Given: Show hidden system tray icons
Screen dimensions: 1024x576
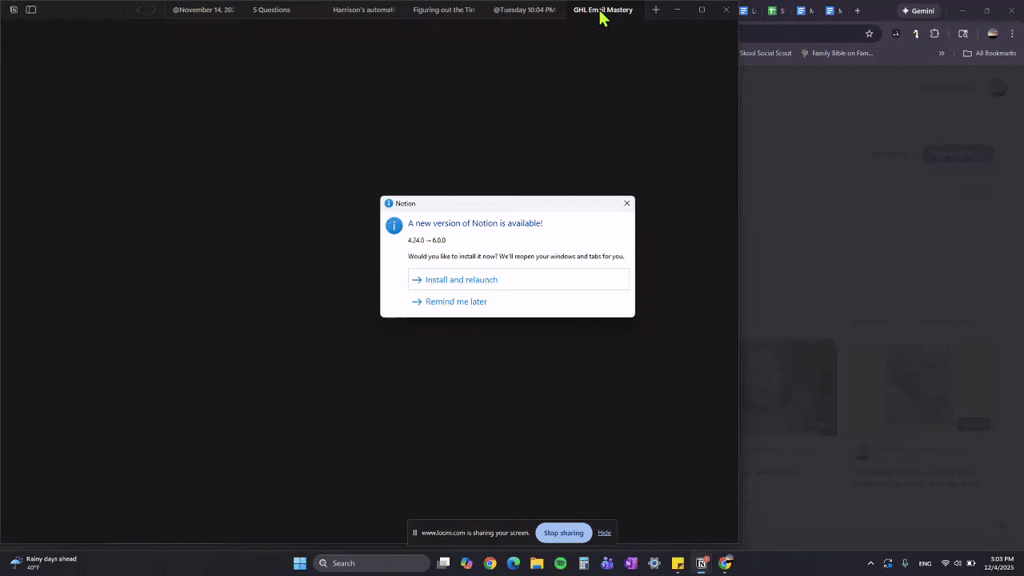Looking at the screenshot, I should pos(871,563).
